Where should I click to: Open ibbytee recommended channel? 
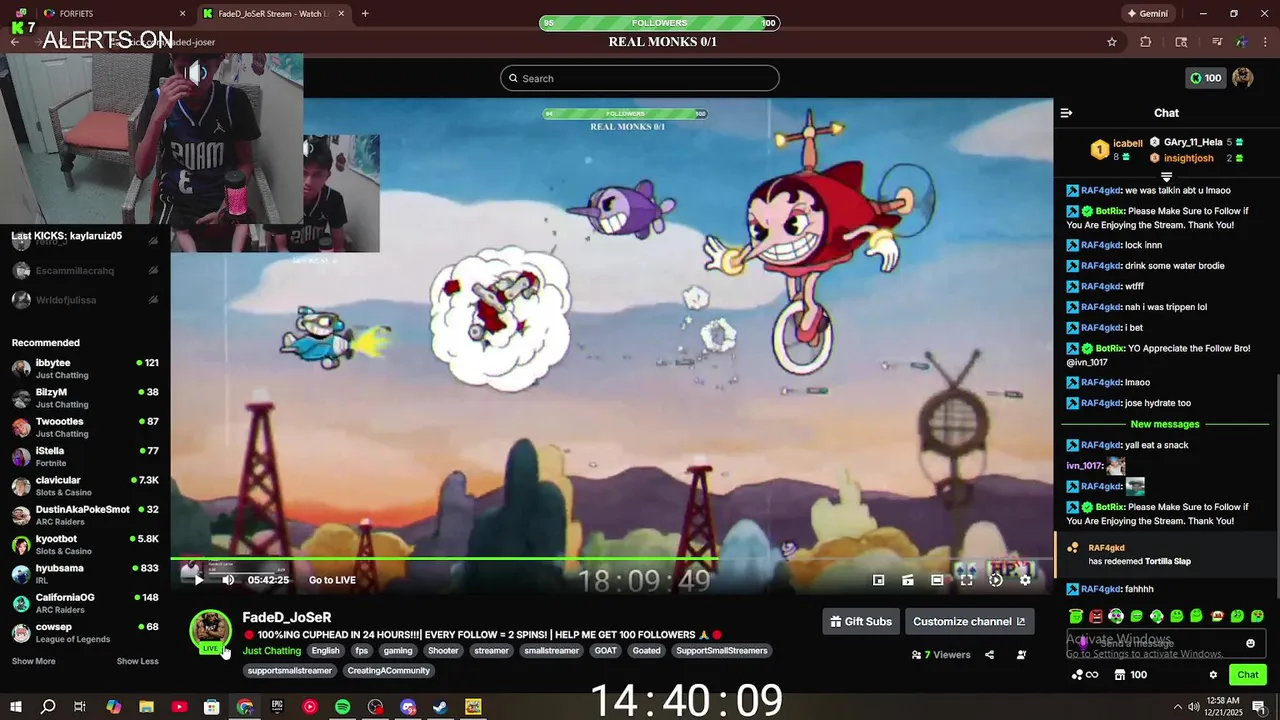point(85,368)
